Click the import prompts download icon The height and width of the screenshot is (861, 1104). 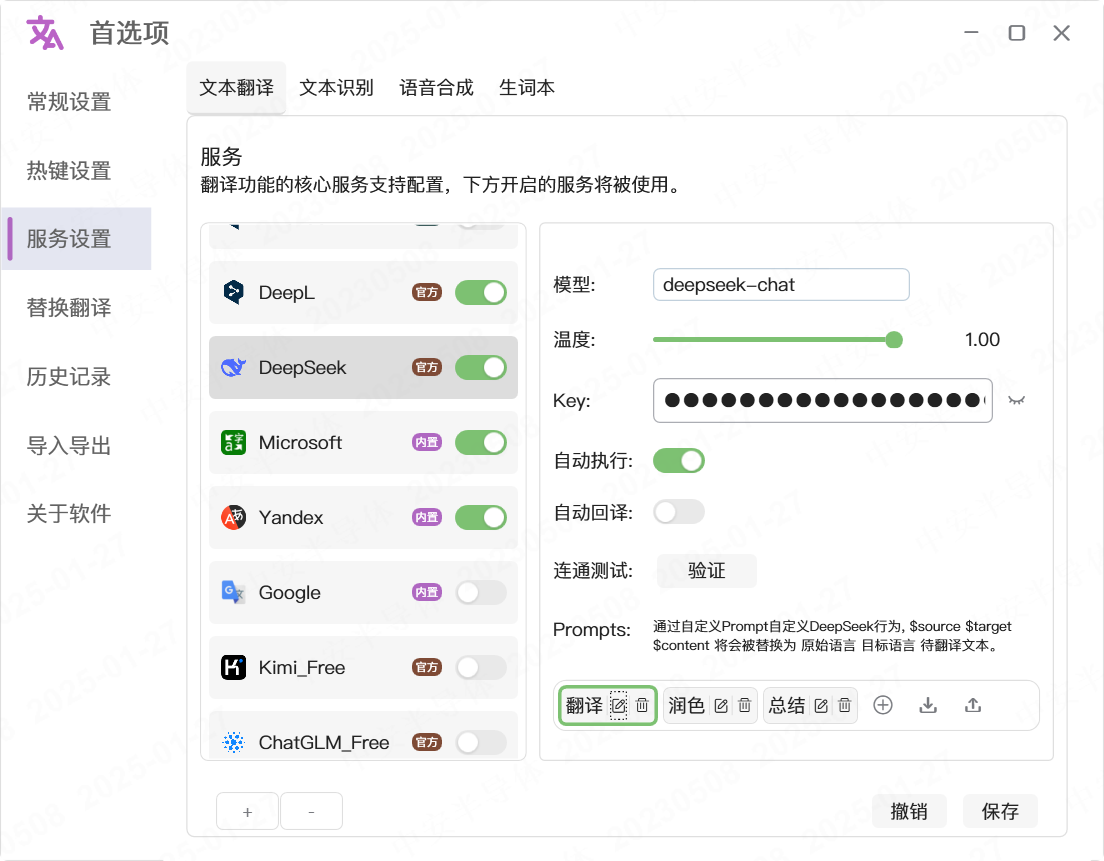point(928,705)
